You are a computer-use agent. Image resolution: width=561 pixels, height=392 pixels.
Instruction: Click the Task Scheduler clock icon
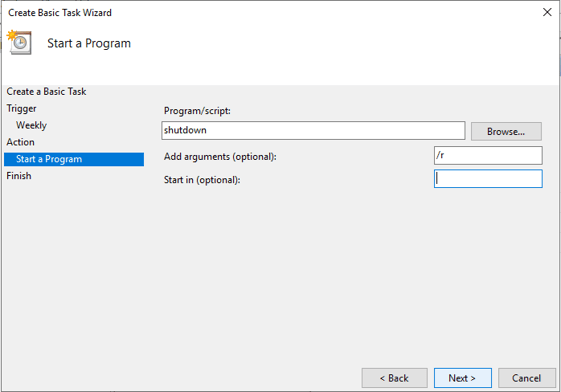19,43
